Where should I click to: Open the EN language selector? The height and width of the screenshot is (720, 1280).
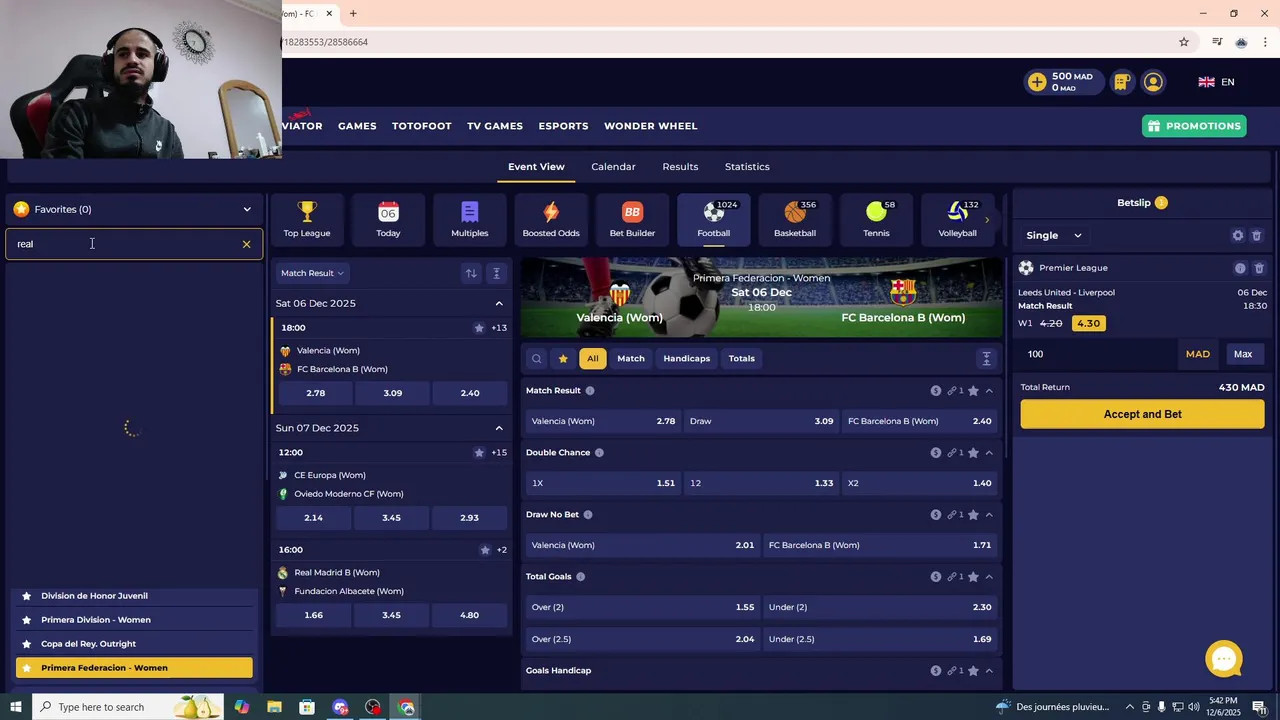coord(1216,82)
